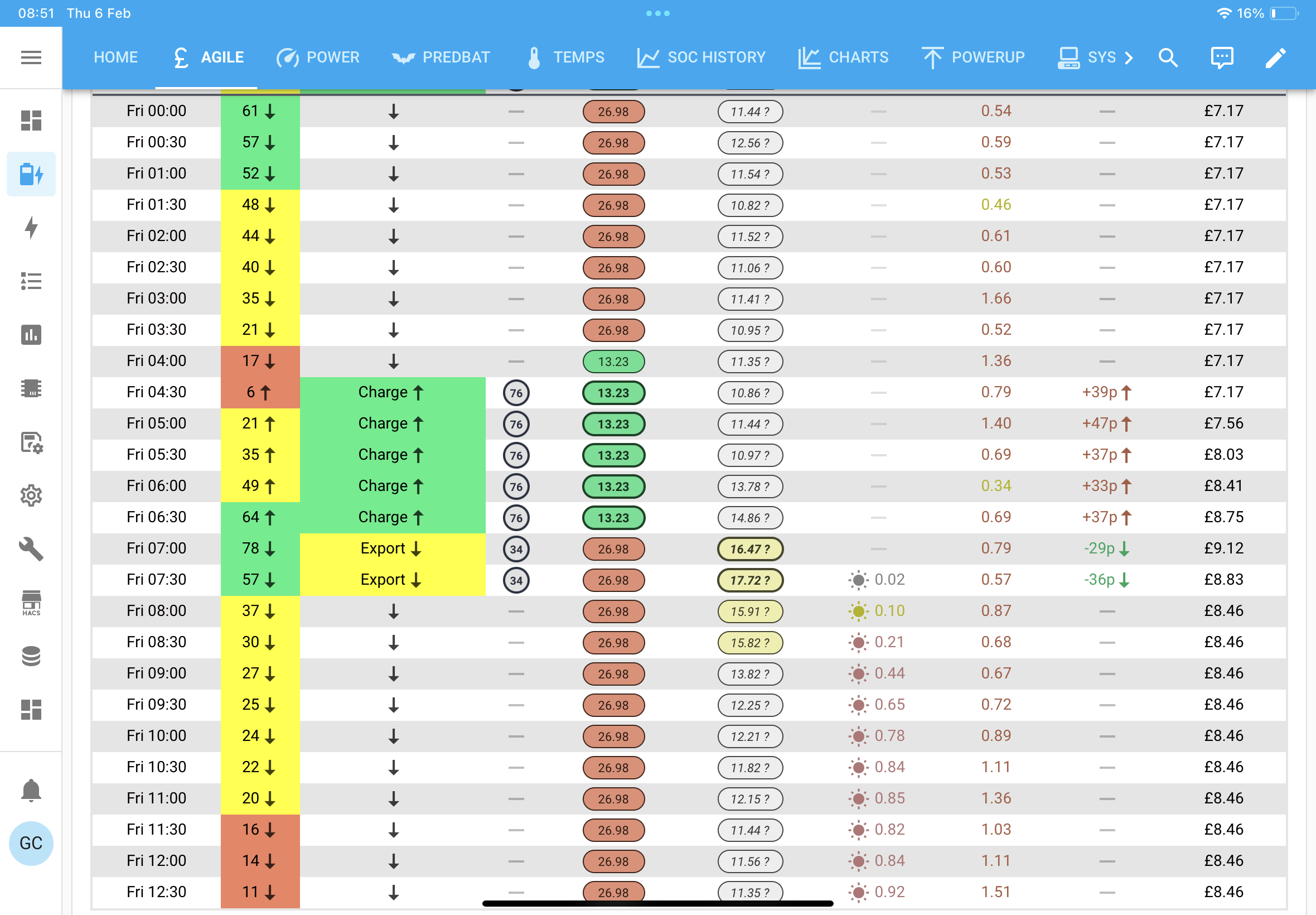Click the Charge cell for Fri 04:30
The width and height of the screenshot is (1316, 915).
coord(393,392)
